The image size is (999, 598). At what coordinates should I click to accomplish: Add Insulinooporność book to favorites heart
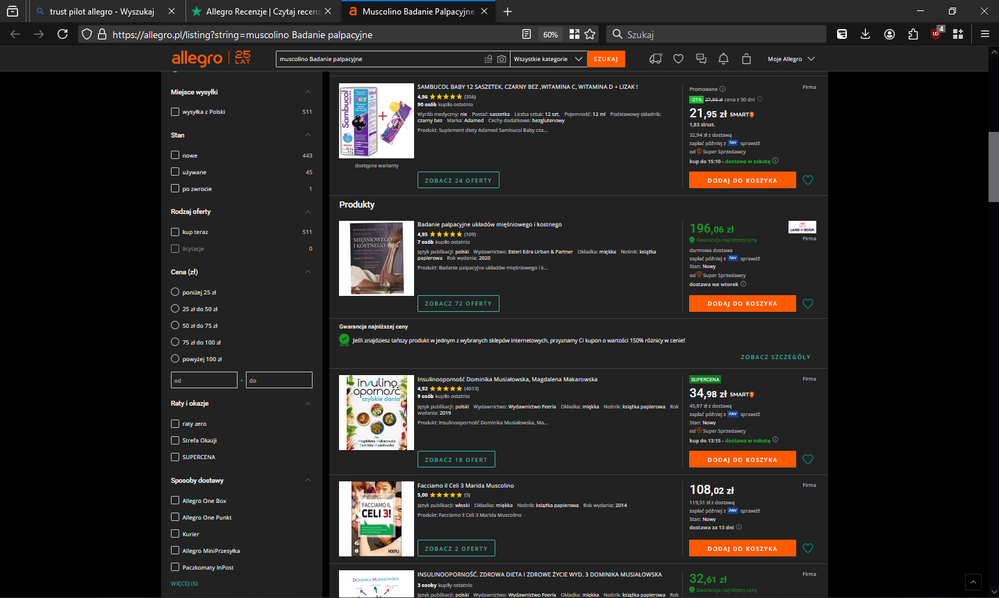[x=808, y=459]
